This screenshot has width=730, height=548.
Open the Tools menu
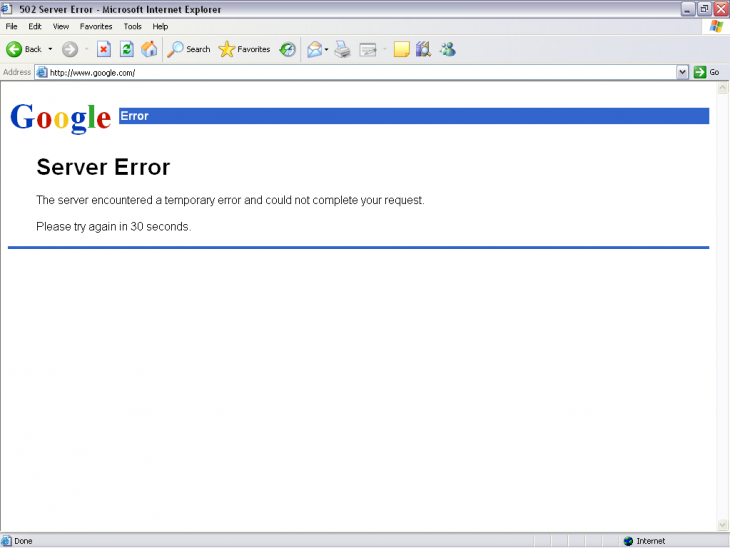click(x=133, y=27)
